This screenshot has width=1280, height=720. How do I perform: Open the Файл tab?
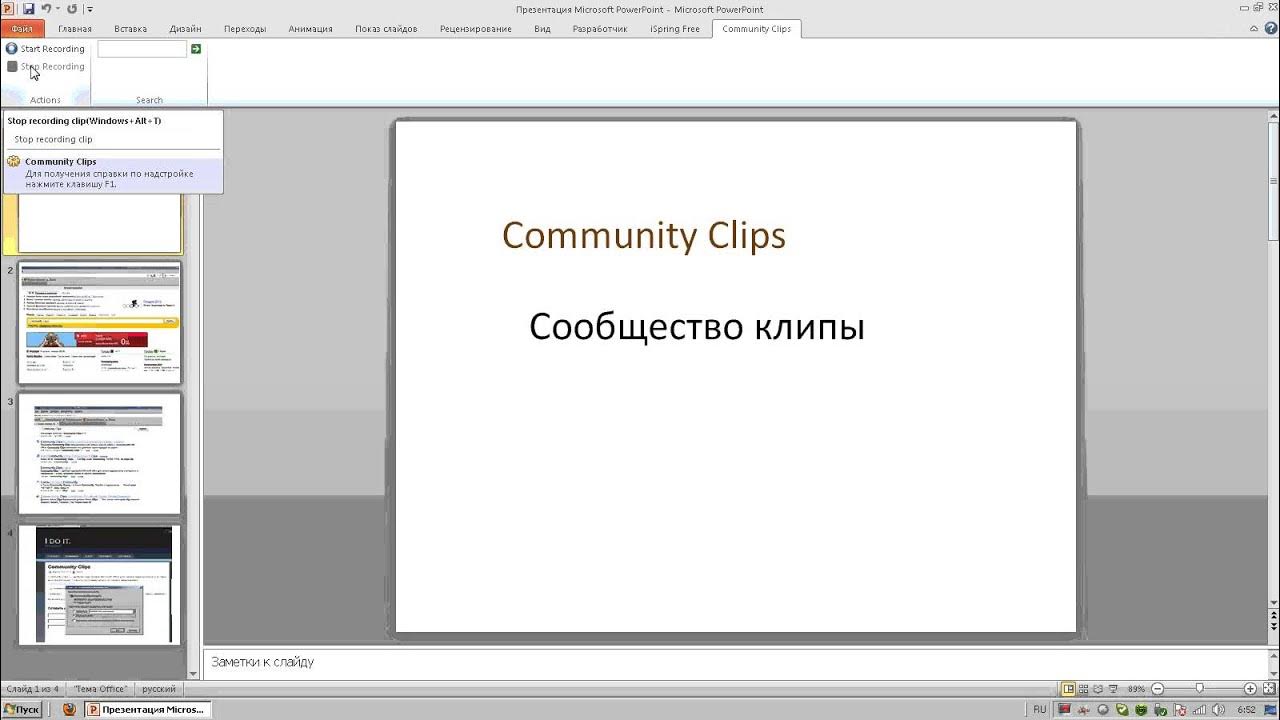[22, 29]
